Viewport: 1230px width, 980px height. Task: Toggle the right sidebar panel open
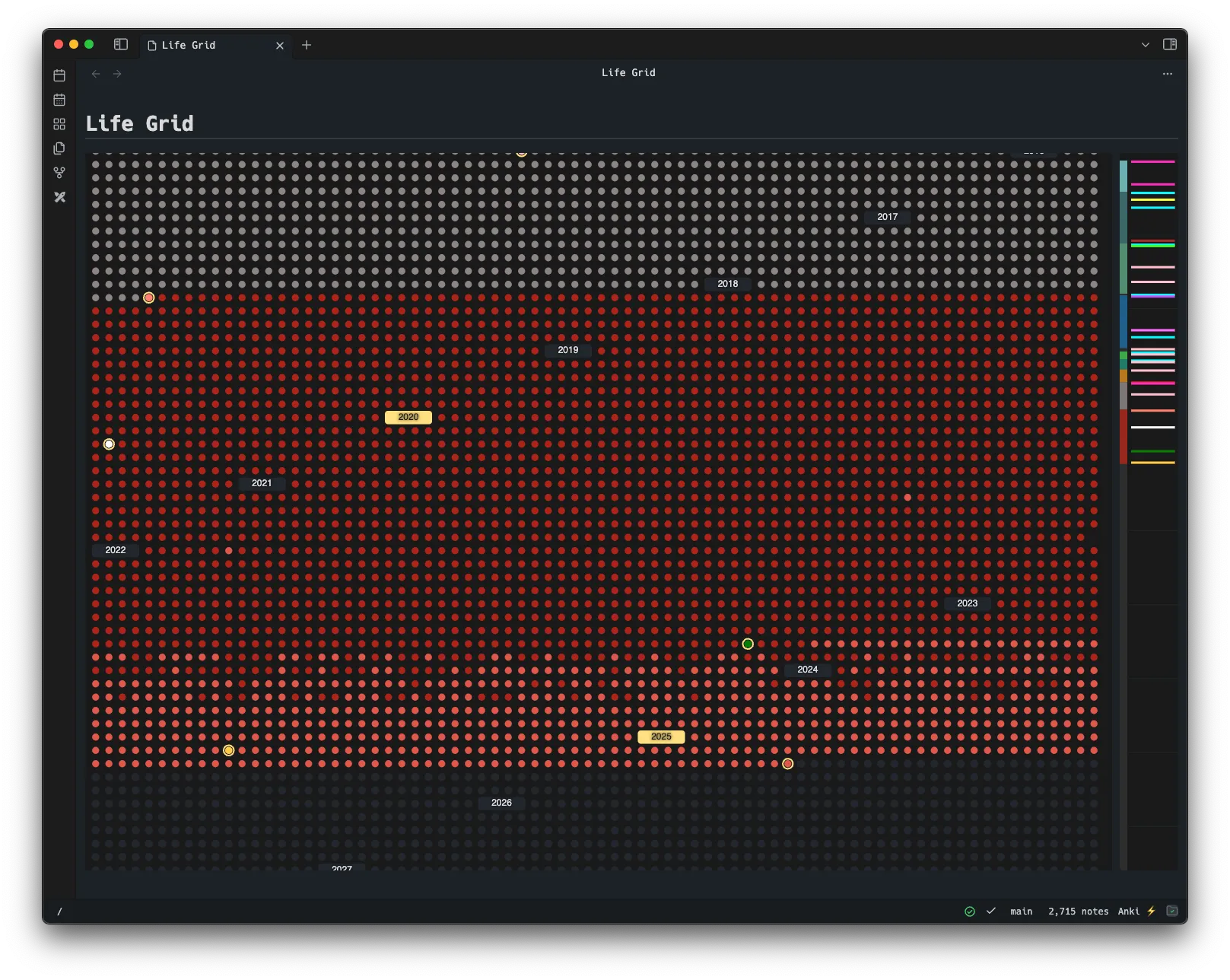[1171, 44]
